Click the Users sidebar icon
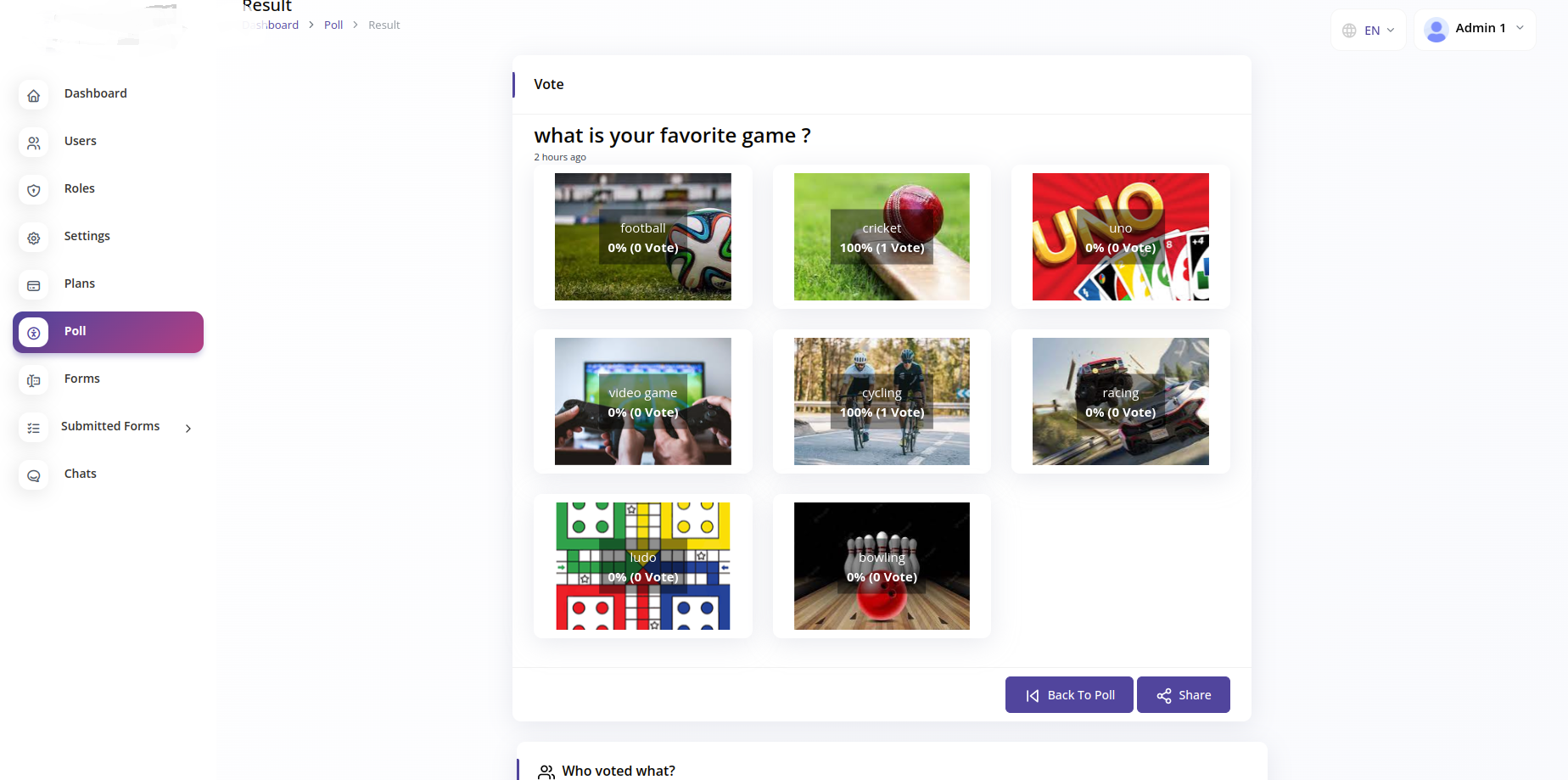The image size is (1568, 780). 34,143
